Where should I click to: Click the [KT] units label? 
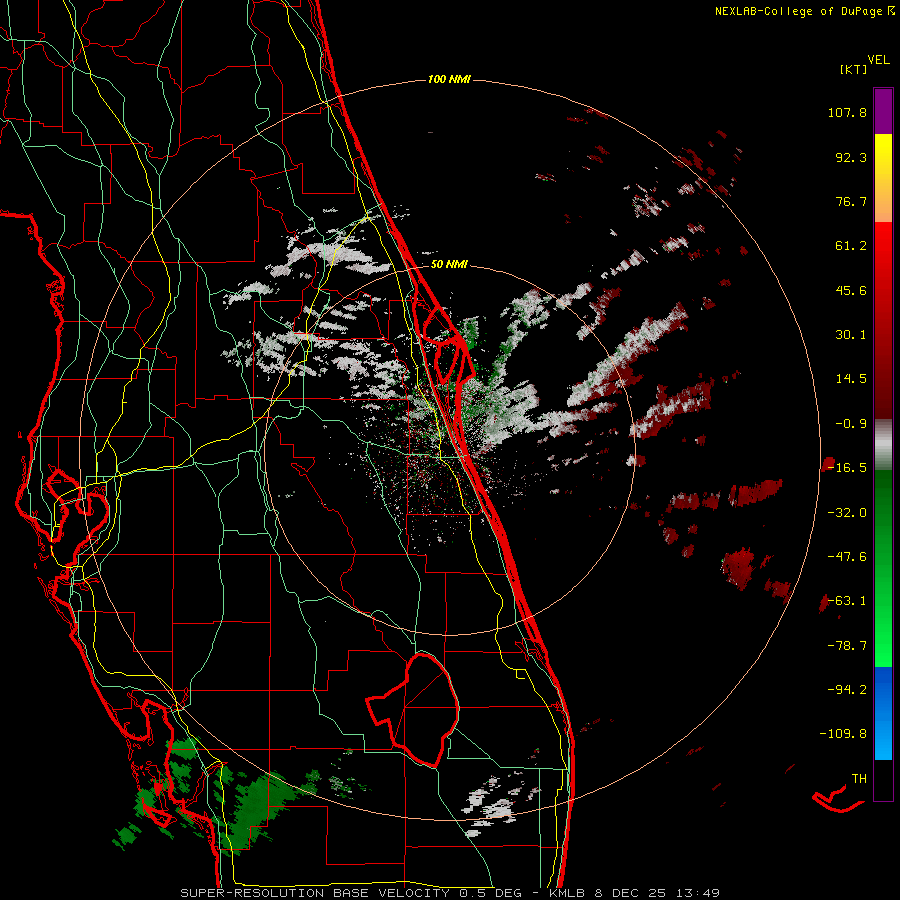853,69
